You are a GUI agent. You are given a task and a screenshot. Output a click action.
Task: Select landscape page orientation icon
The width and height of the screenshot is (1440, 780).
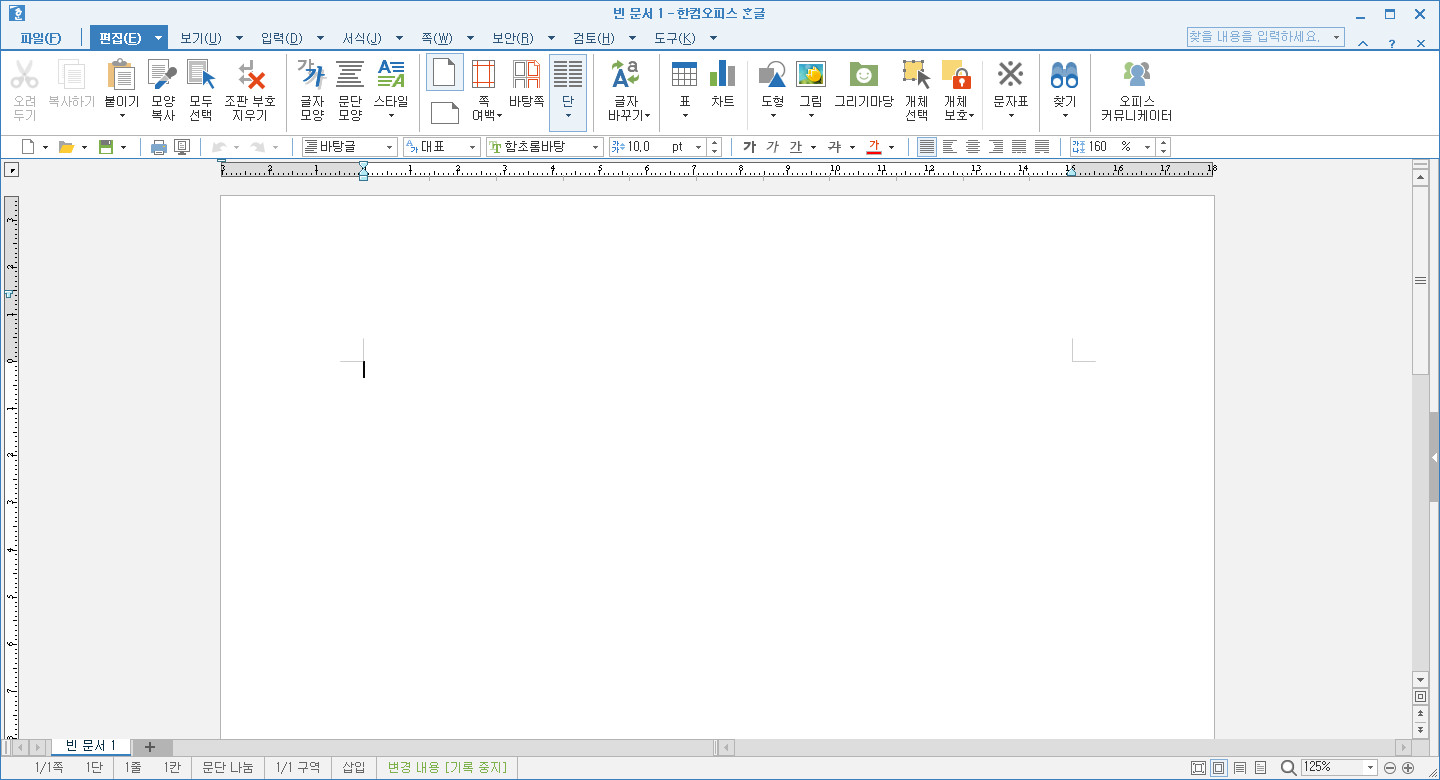445,112
